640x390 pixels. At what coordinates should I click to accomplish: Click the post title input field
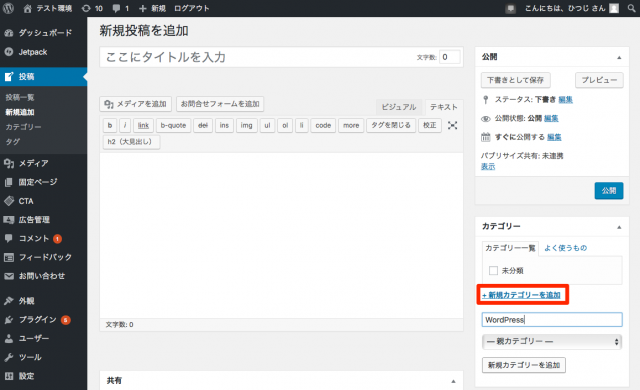tap(281, 57)
